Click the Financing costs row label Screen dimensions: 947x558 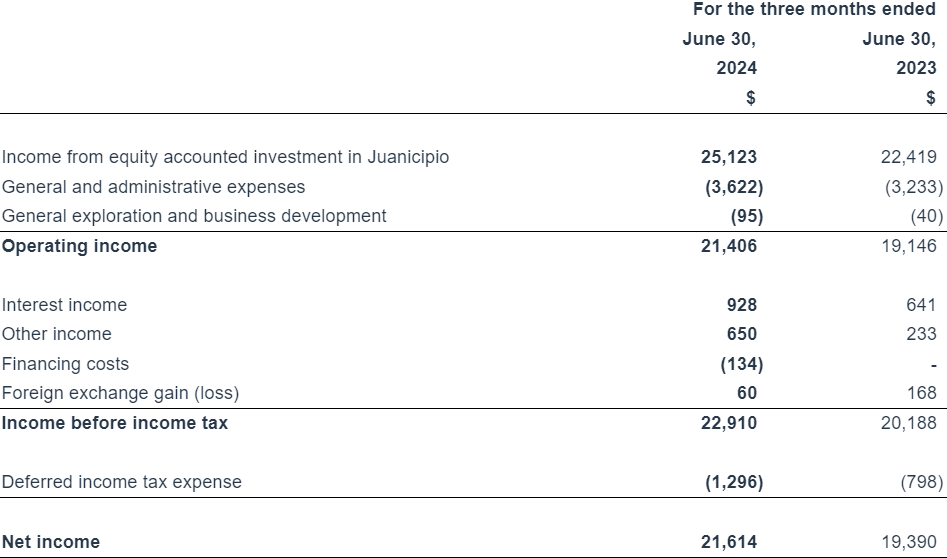65,364
